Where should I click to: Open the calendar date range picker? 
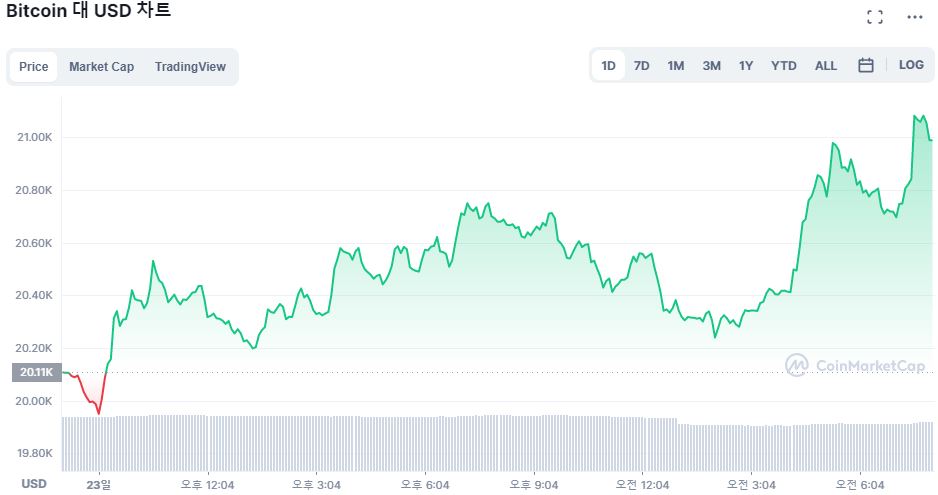click(x=866, y=65)
